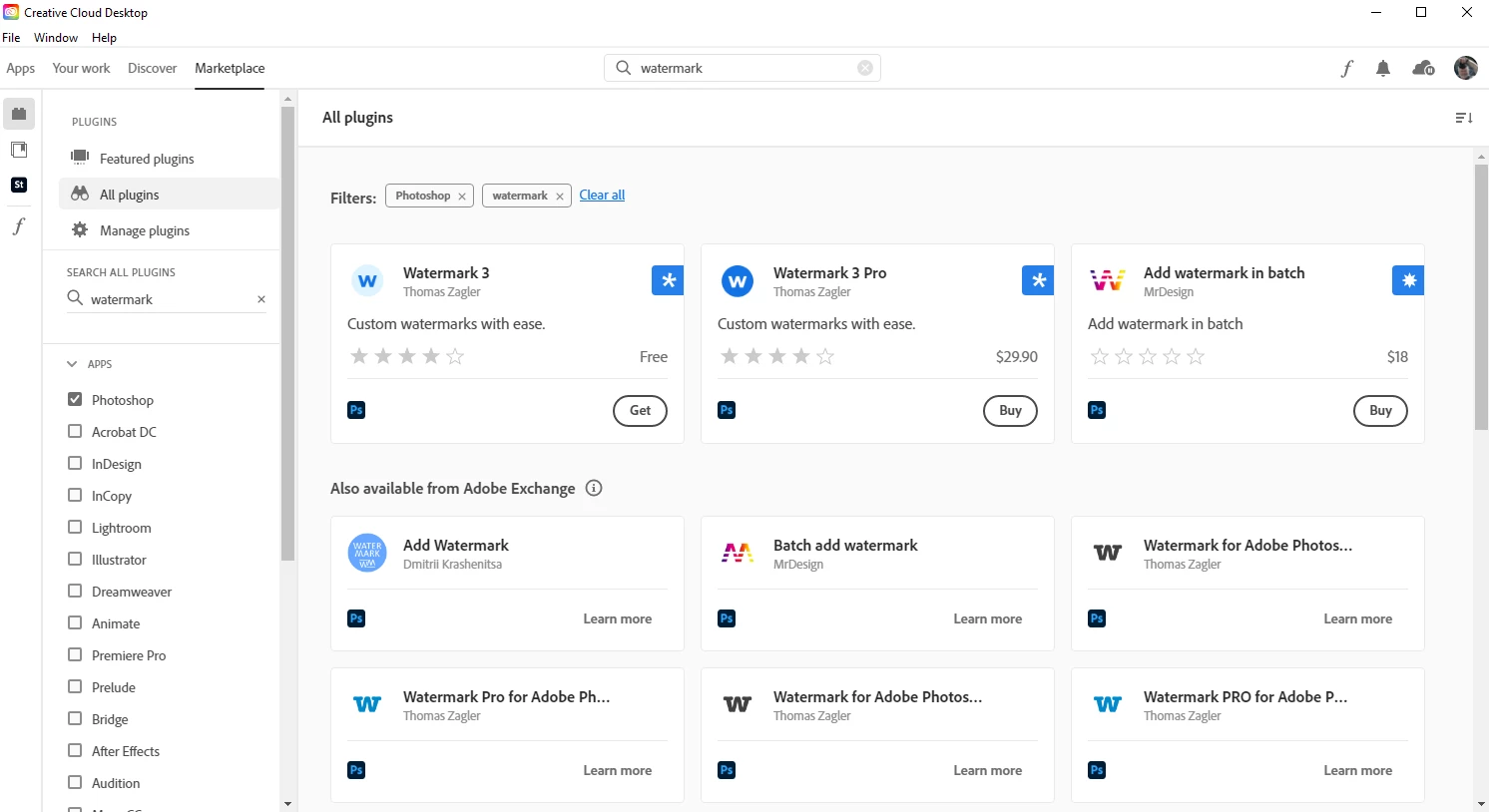Screen dimensions: 1489x812
Task: Click the main content vertical scrollbar
Action: pyautogui.click(x=1481, y=297)
